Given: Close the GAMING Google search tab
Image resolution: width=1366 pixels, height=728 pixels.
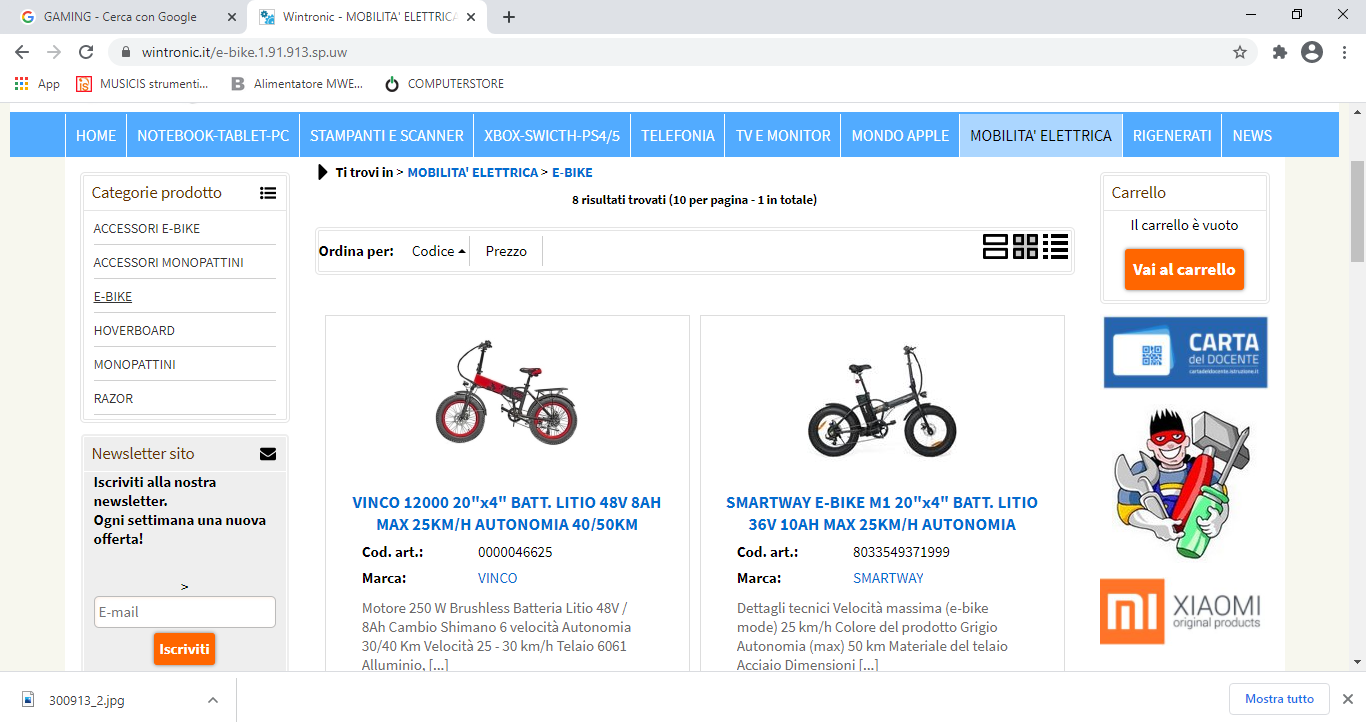Looking at the screenshot, I should 231,17.
